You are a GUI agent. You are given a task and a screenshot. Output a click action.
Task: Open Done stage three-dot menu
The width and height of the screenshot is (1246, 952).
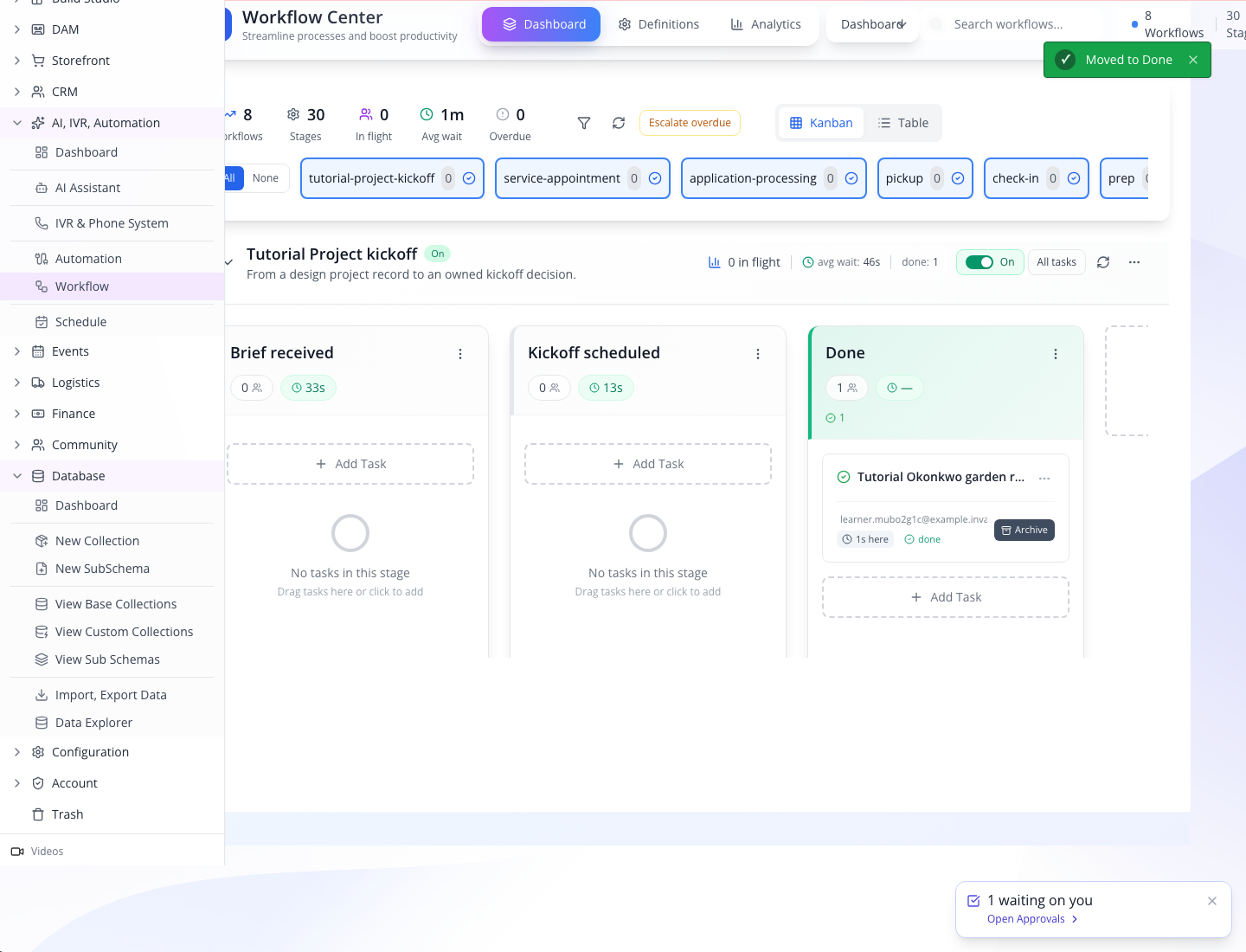(1056, 354)
